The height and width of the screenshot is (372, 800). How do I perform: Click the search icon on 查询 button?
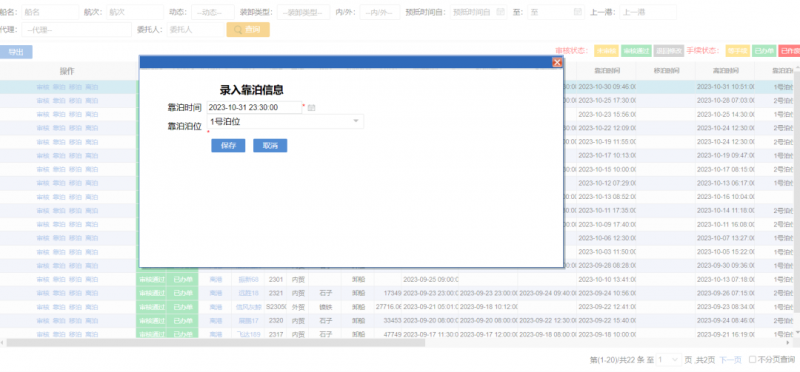coord(238,30)
